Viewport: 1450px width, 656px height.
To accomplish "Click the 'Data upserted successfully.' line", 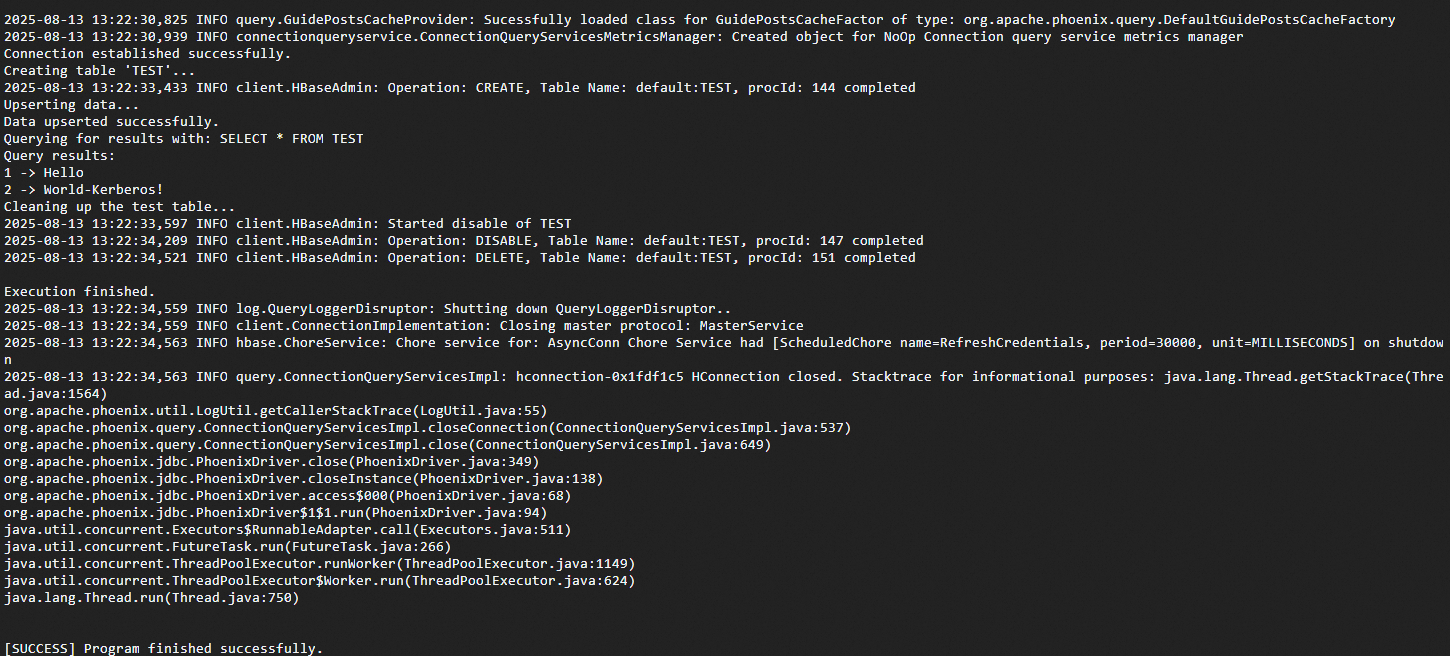I will pyautogui.click(x=111, y=122).
